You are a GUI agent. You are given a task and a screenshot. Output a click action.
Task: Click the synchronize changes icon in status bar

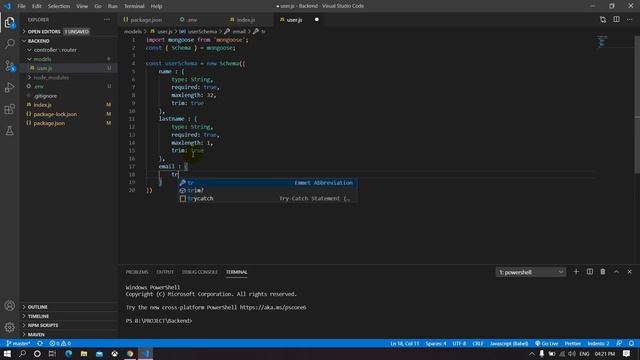40,343
